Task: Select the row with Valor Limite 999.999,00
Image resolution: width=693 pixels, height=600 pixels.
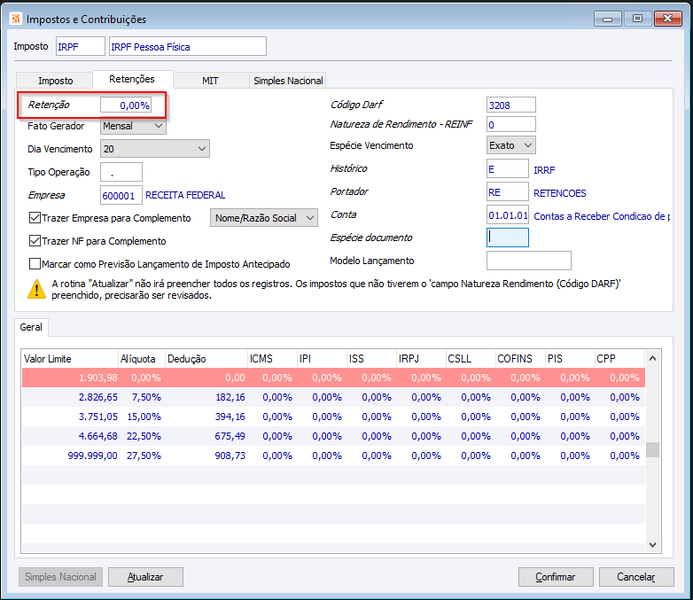Action: (x=333, y=456)
